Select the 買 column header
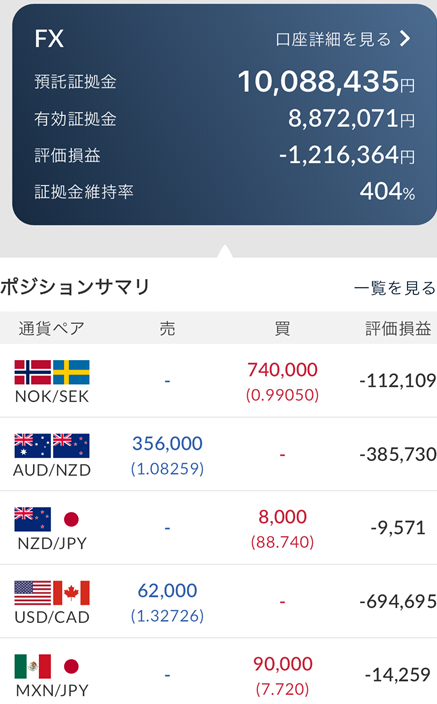The height and width of the screenshot is (704, 437). (x=282, y=329)
